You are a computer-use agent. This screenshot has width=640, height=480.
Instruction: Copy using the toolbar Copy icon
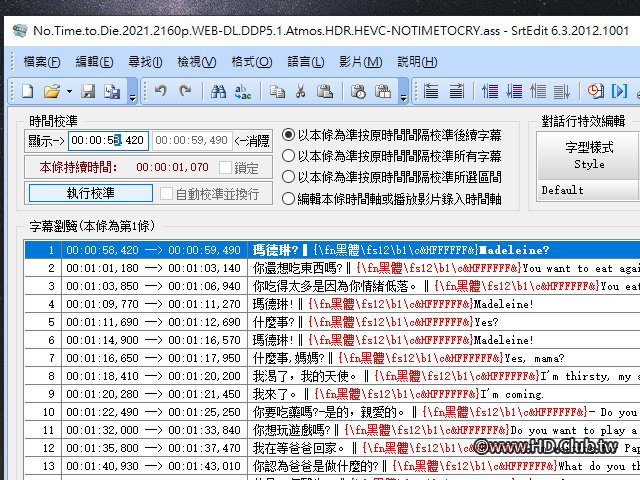pos(277,91)
